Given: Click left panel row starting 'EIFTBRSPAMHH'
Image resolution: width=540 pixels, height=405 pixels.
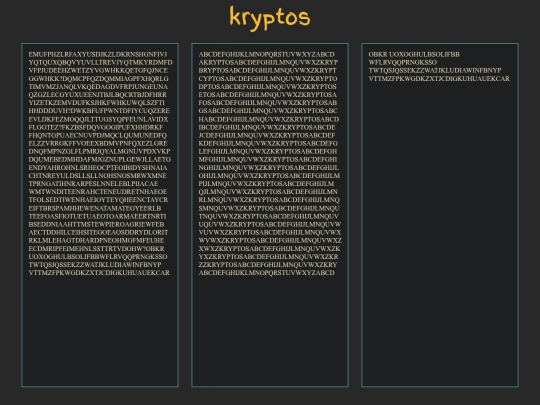Looking at the screenshot, I should (95, 208).
